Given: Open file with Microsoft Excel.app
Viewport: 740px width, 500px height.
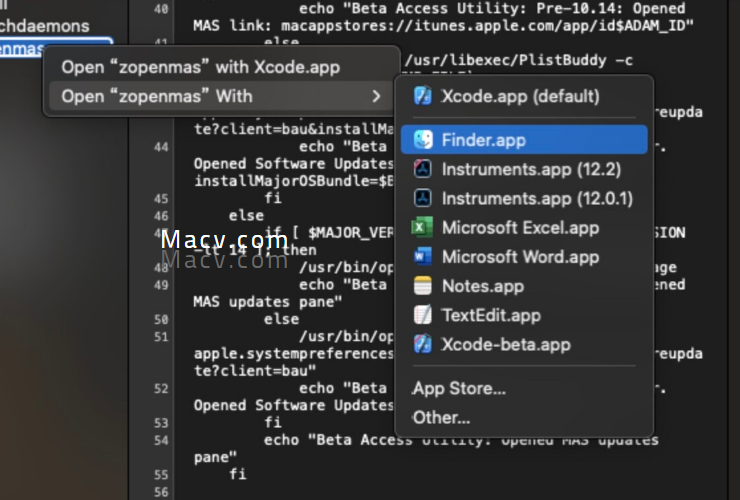Looking at the screenshot, I should [x=524, y=228].
